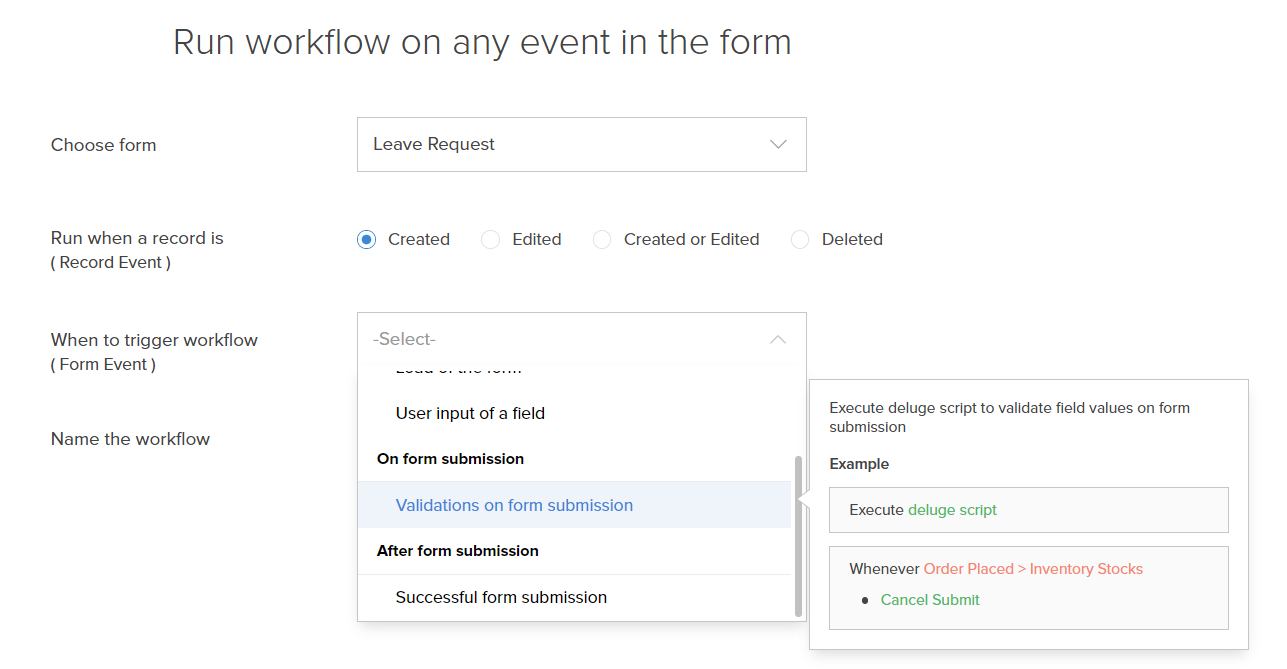Choose the Created or Edited radio button
This screenshot has width=1287, height=669.
point(602,240)
